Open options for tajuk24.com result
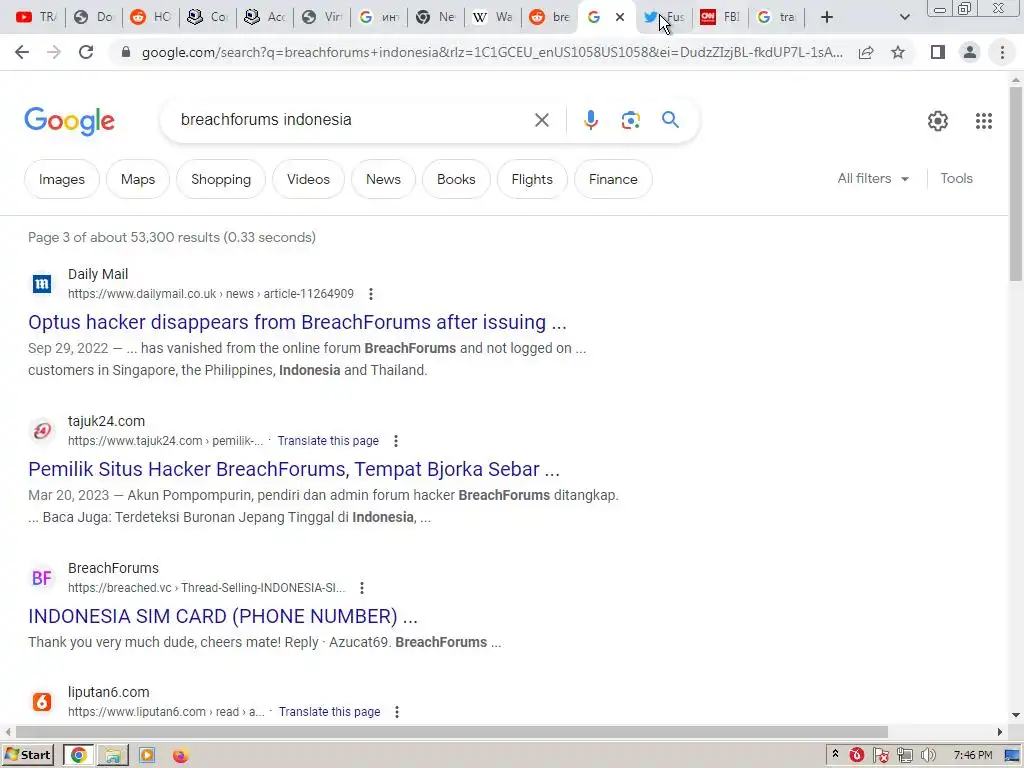This screenshot has width=1024, height=768. click(396, 441)
